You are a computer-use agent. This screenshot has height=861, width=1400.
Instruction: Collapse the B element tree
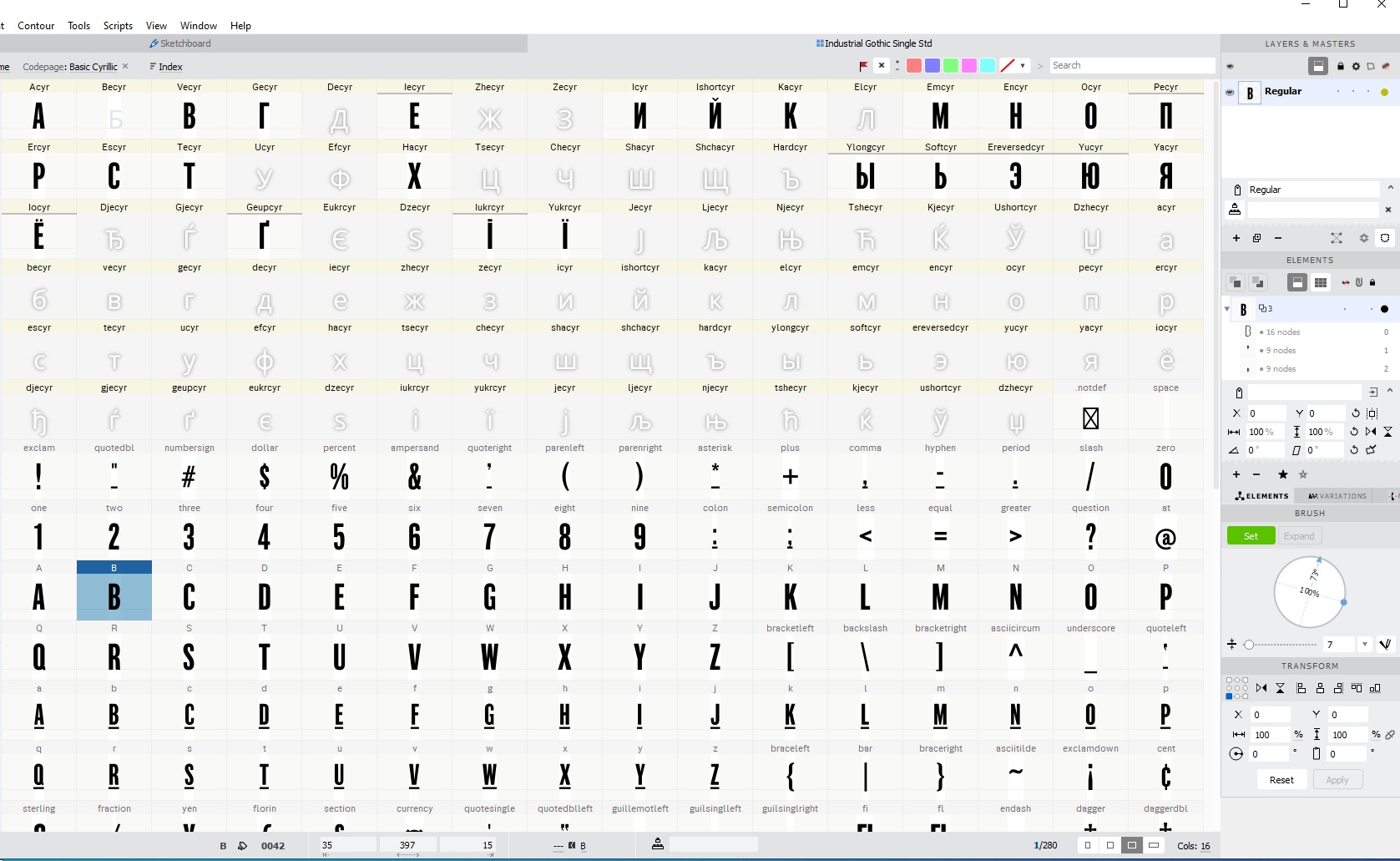point(1227,309)
